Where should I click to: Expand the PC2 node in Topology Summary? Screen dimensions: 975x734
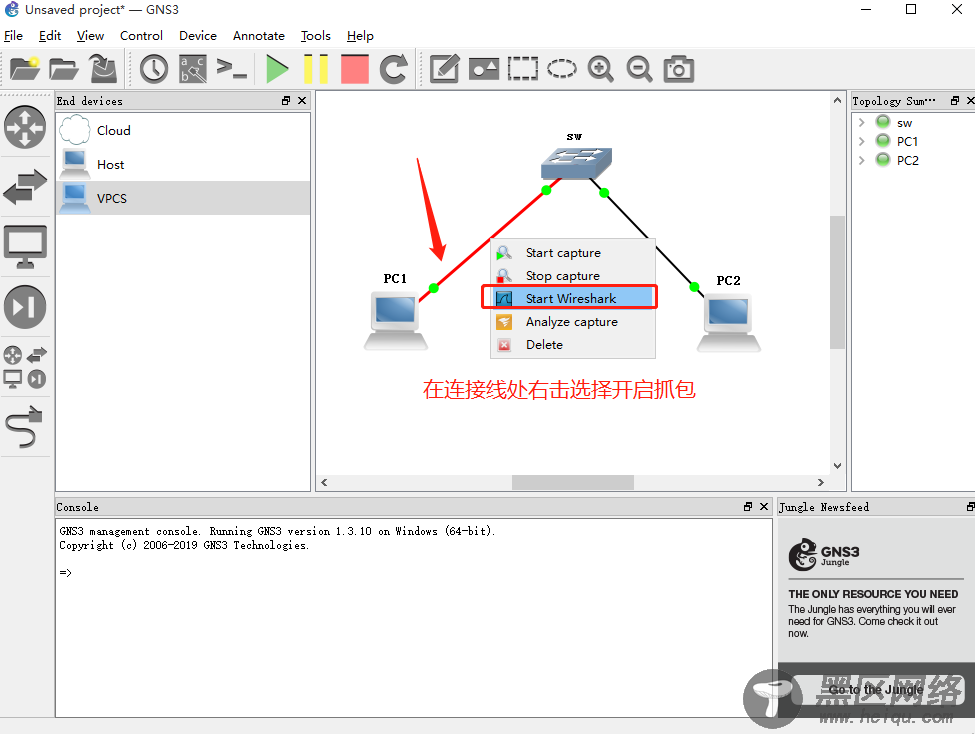point(861,160)
